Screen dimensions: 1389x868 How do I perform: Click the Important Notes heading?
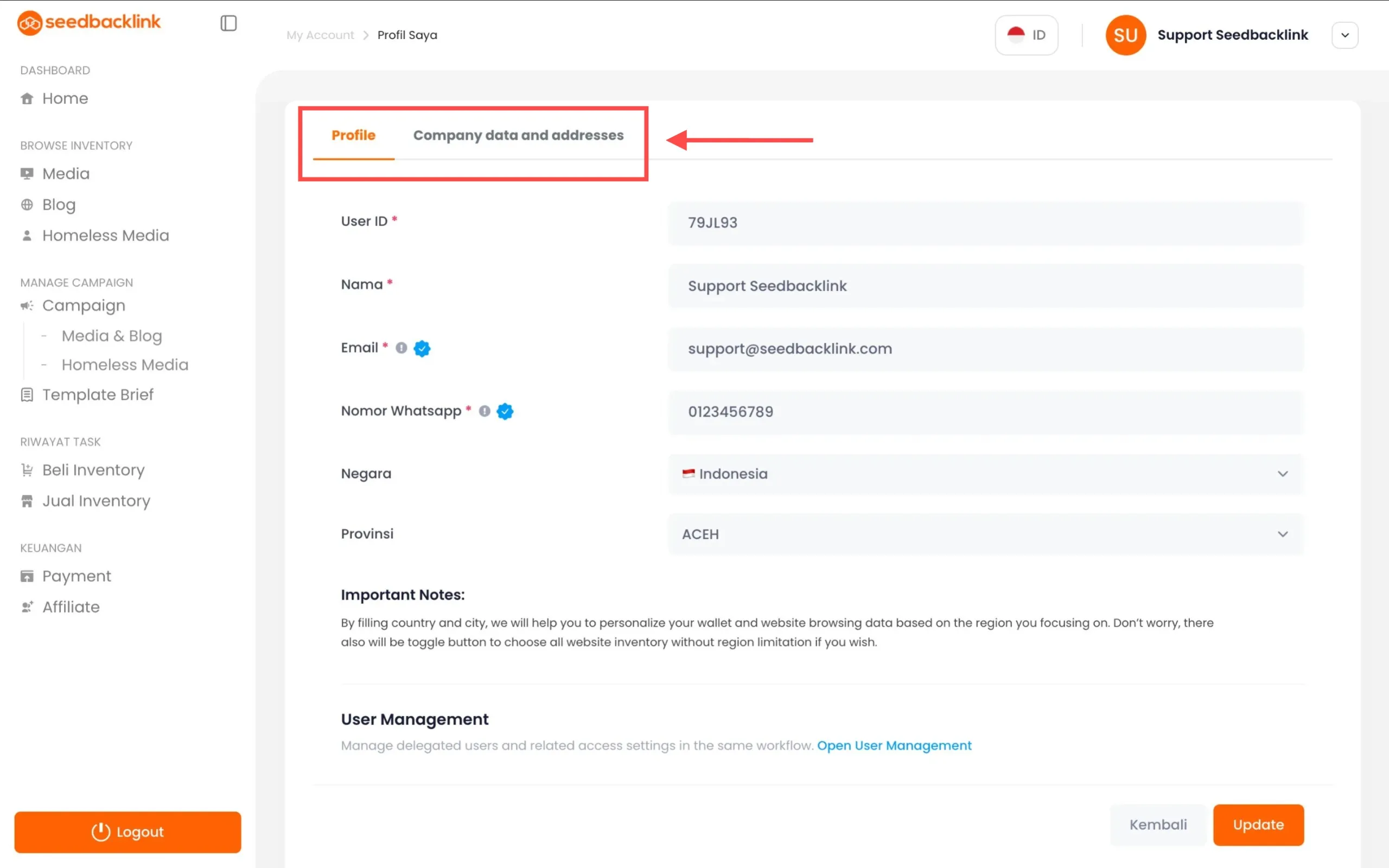[x=403, y=595]
